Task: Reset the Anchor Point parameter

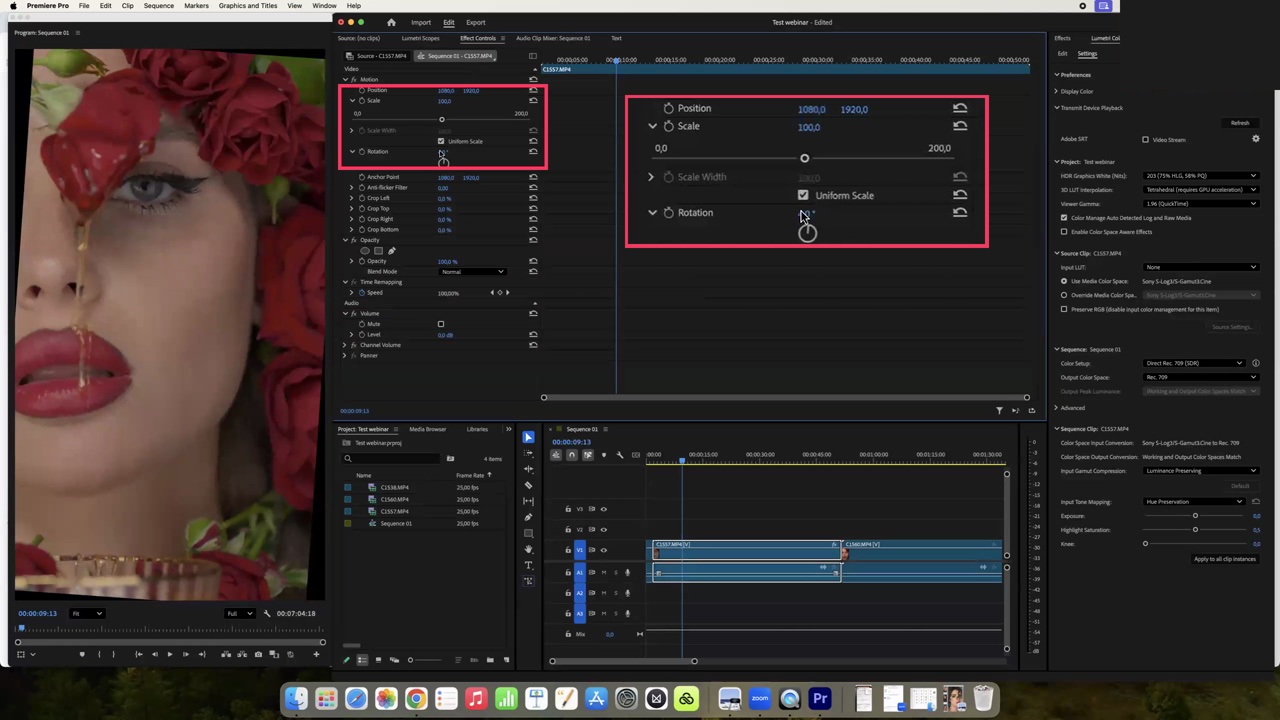Action: click(533, 177)
